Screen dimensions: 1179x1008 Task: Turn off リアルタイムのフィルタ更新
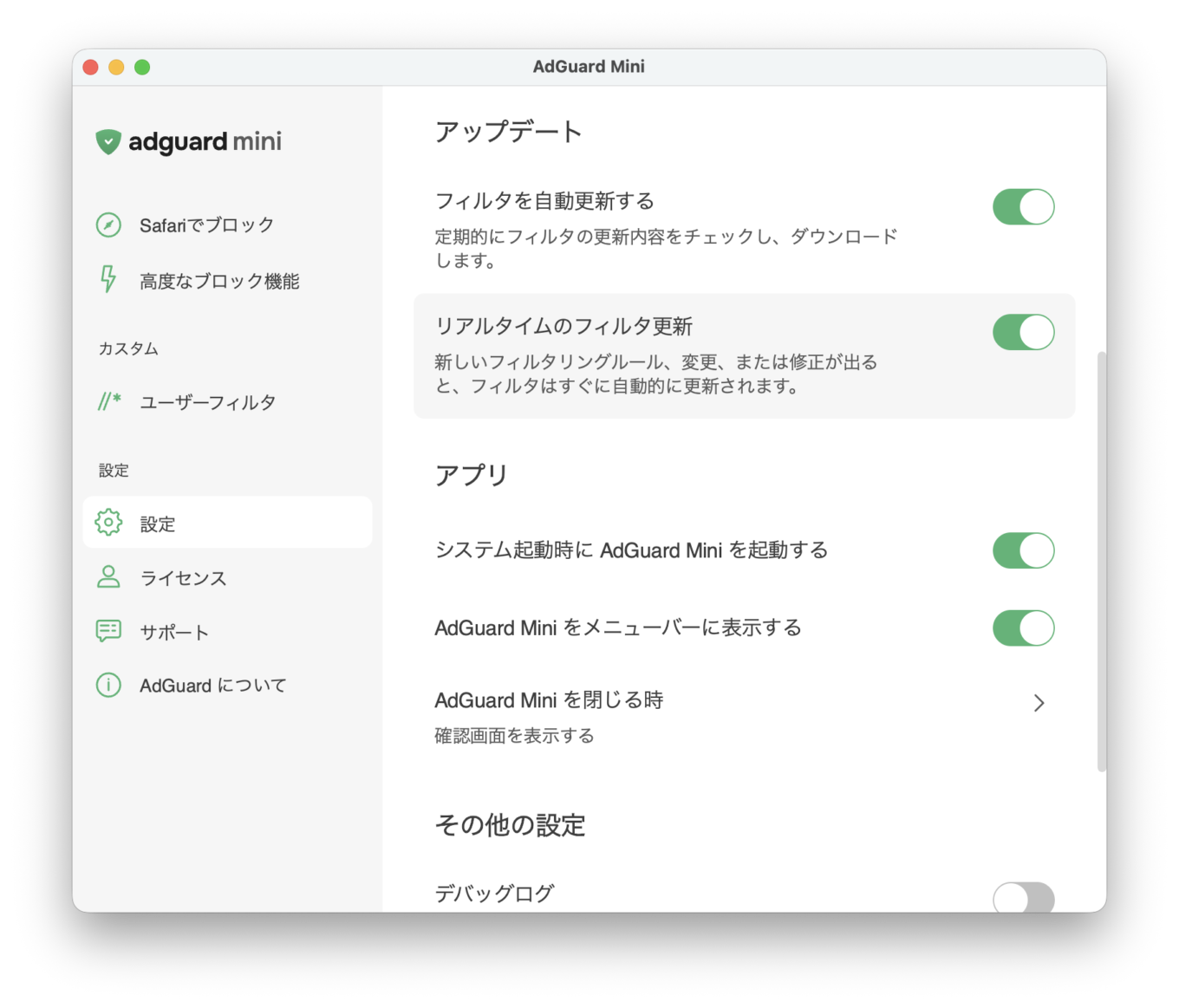pyautogui.click(x=1024, y=332)
